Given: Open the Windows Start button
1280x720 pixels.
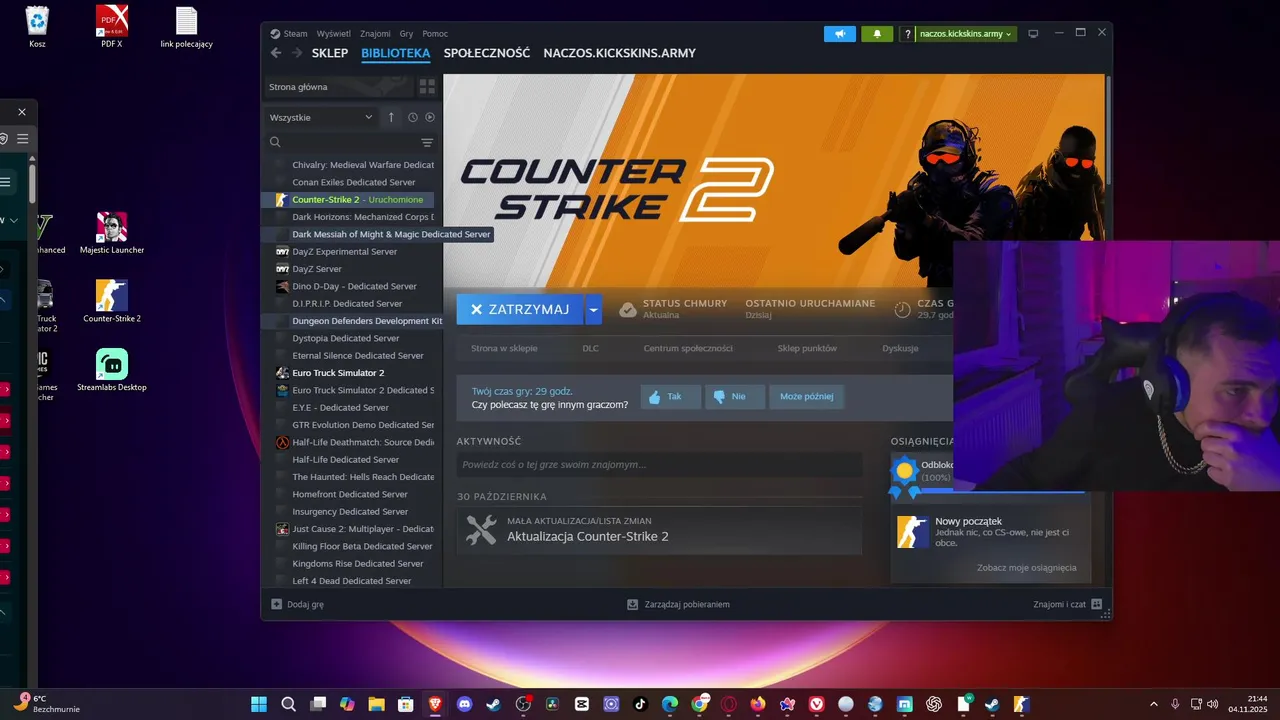Looking at the screenshot, I should 259,704.
